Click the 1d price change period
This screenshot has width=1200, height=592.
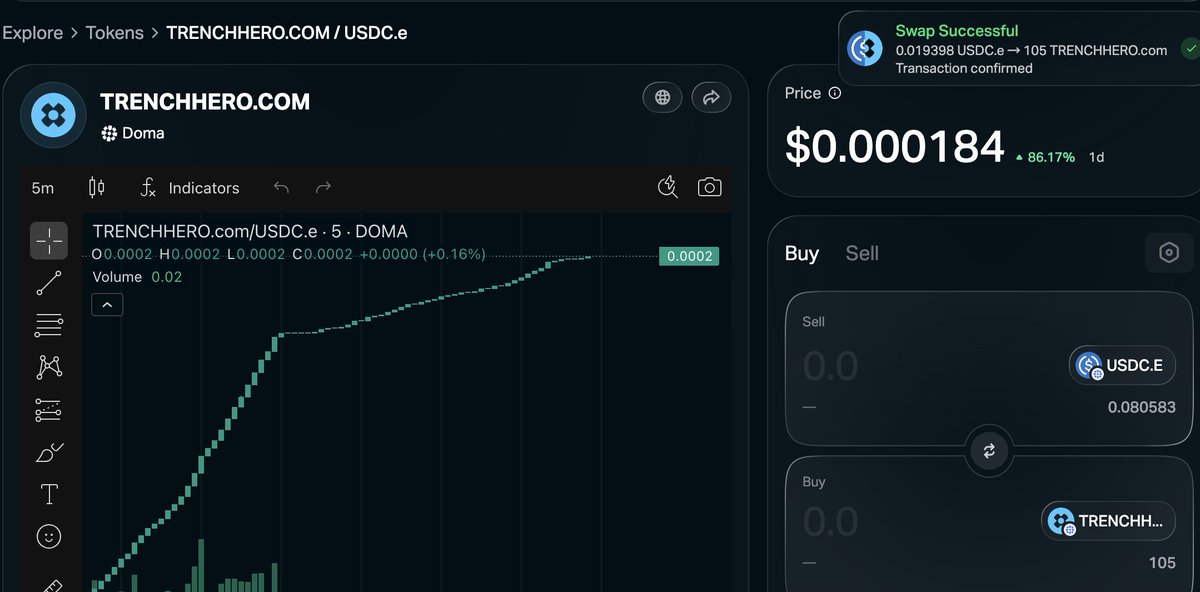[1096, 157]
